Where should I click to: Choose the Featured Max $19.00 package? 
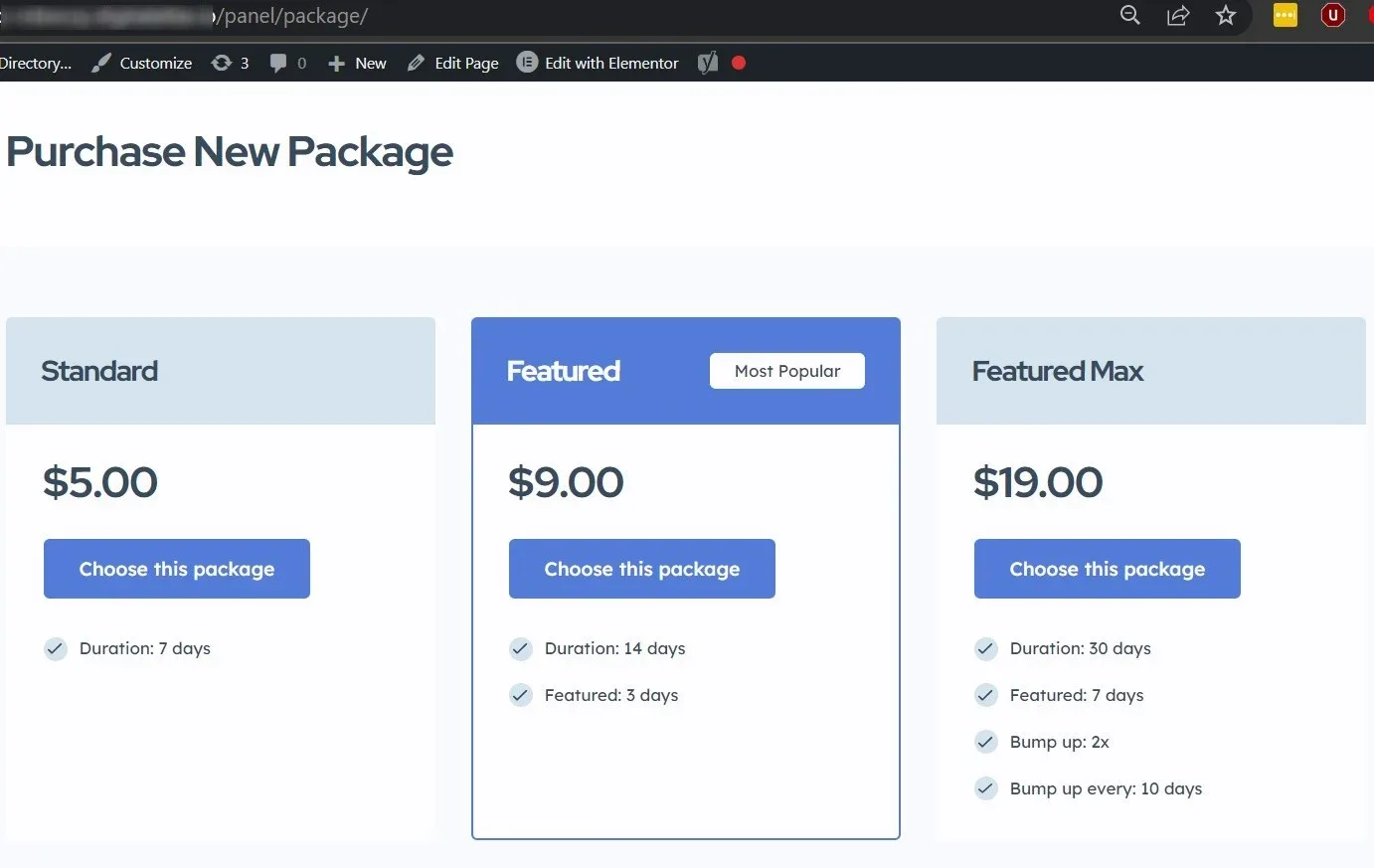click(1108, 569)
